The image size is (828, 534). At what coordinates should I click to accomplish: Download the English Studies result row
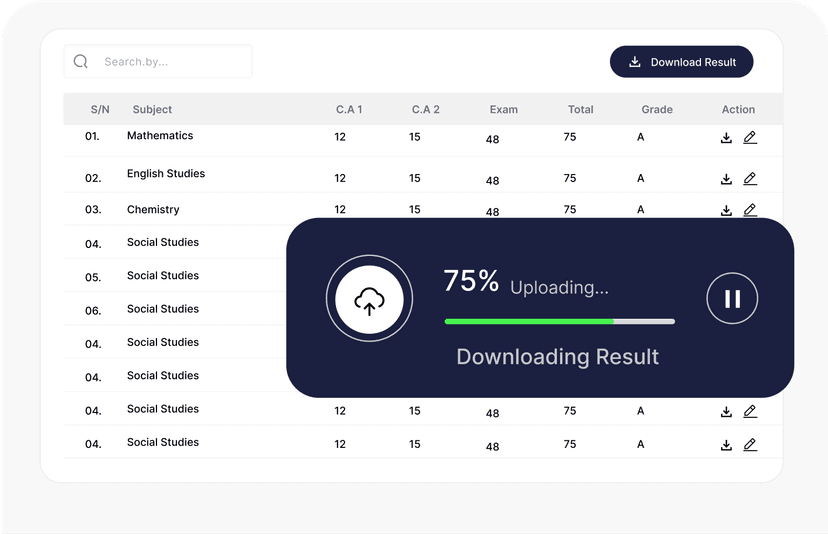point(727,179)
